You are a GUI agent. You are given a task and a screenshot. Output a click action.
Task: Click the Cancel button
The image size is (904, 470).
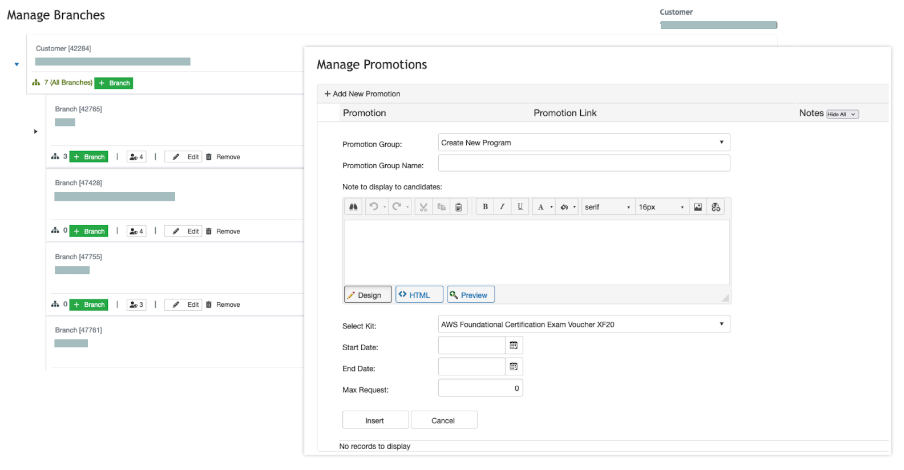pyautogui.click(x=443, y=420)
